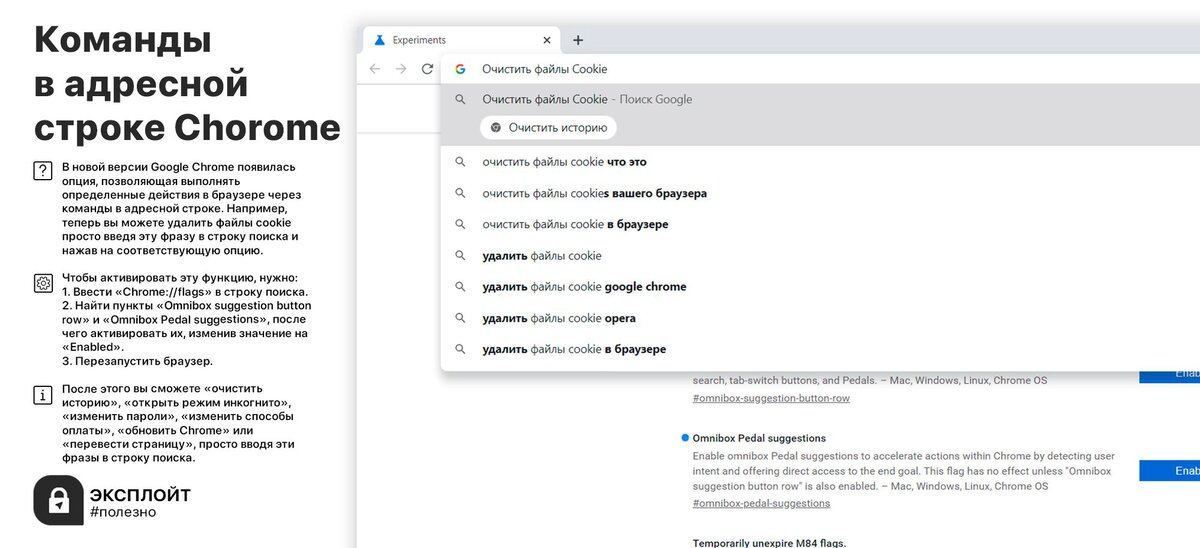Viewport: 1200px width, 548px height.
Task: Select the Experiments tab
Action: pos(460,40)
